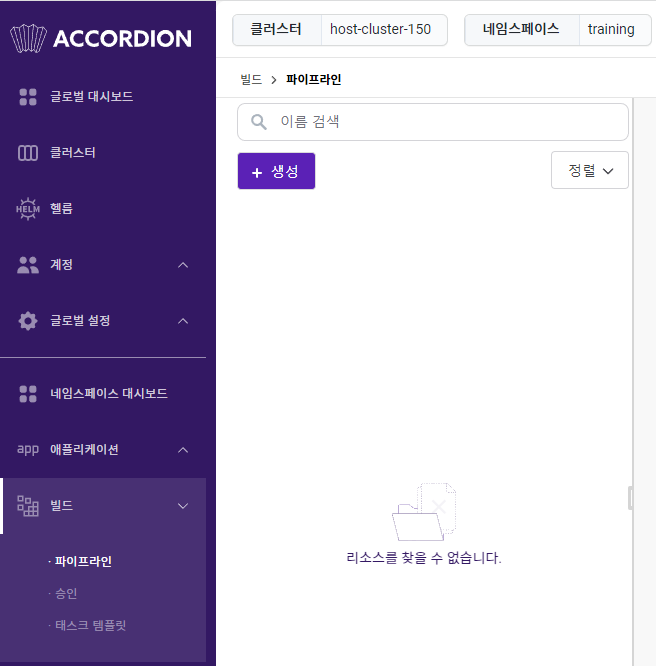
Task: Click the 생성 create button
Action: [276, 171]
